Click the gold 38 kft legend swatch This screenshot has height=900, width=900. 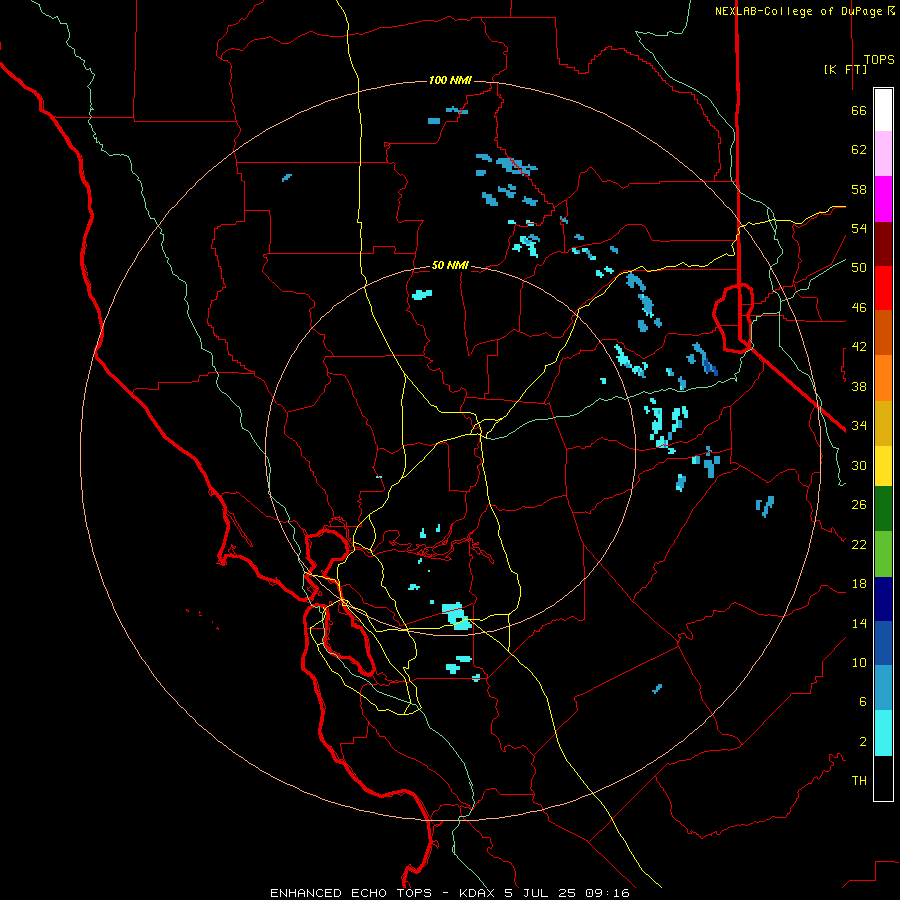[883, 423]
